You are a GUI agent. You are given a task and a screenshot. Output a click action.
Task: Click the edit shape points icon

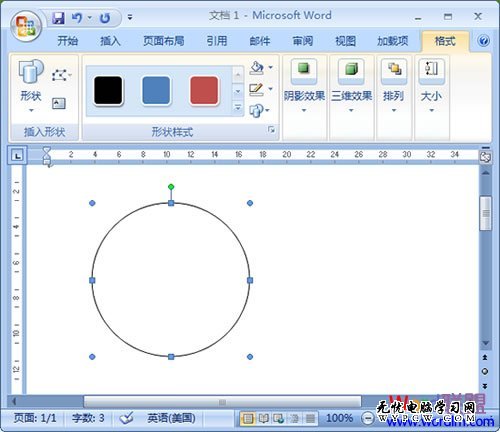(61, 75)
